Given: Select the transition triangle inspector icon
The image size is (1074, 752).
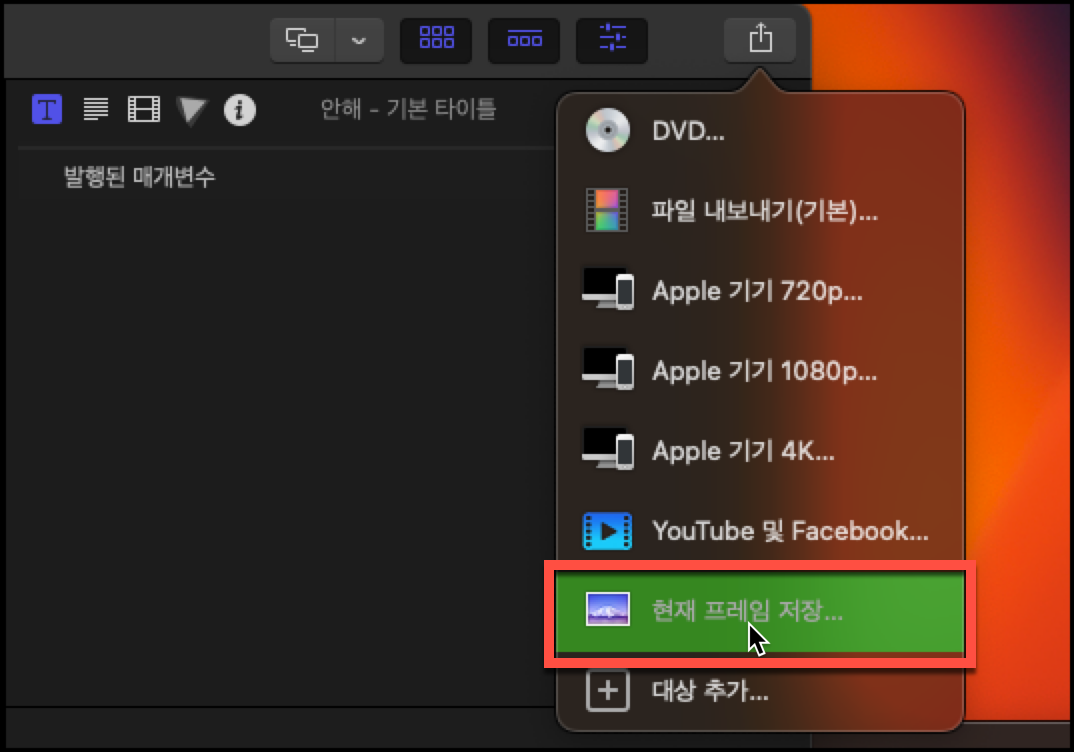Looking at the screenshot, I should (x=190, y=110).
